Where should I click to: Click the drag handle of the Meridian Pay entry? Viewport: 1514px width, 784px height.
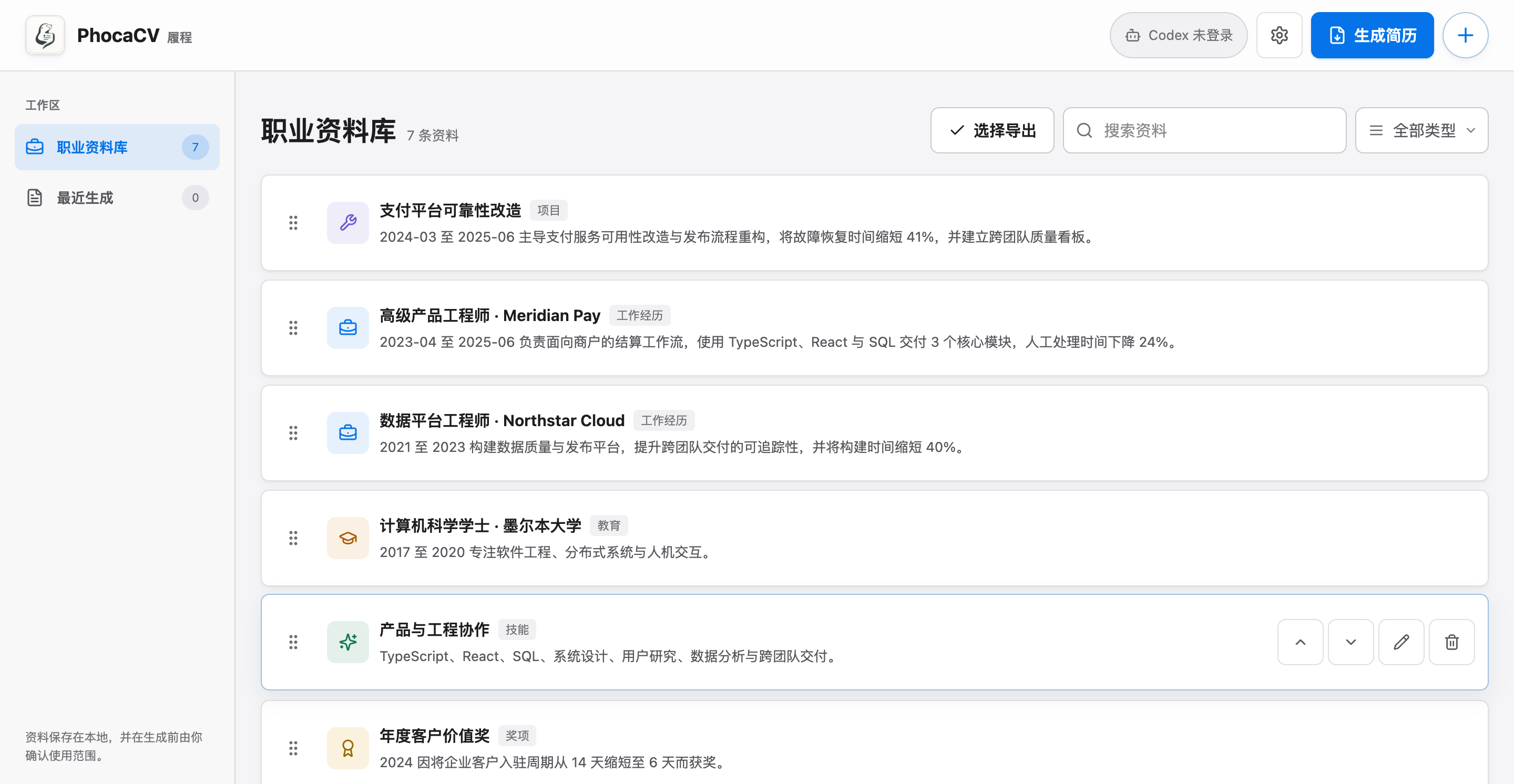(x=293, y=328)
